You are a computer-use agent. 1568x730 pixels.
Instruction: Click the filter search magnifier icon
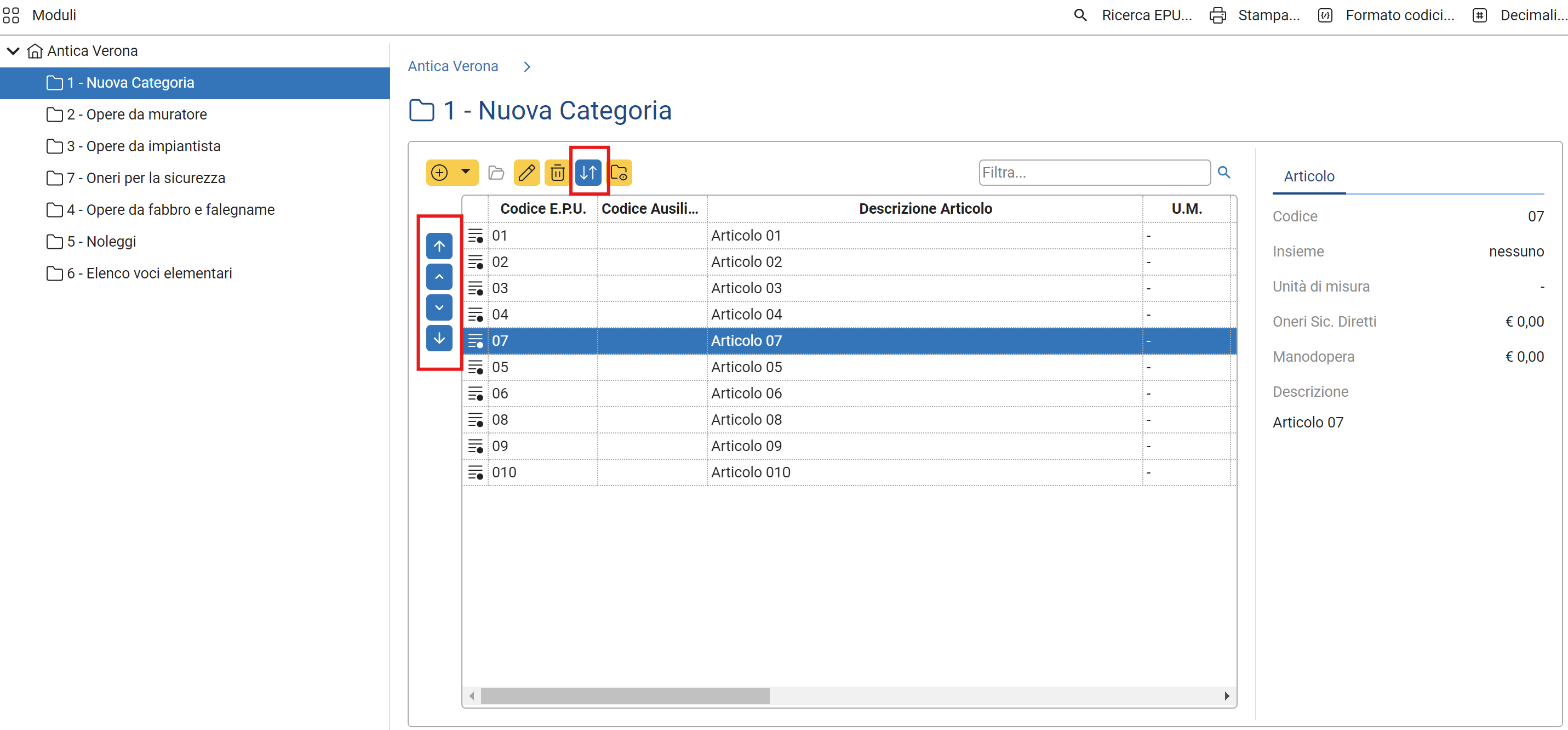coord(1223,172)
